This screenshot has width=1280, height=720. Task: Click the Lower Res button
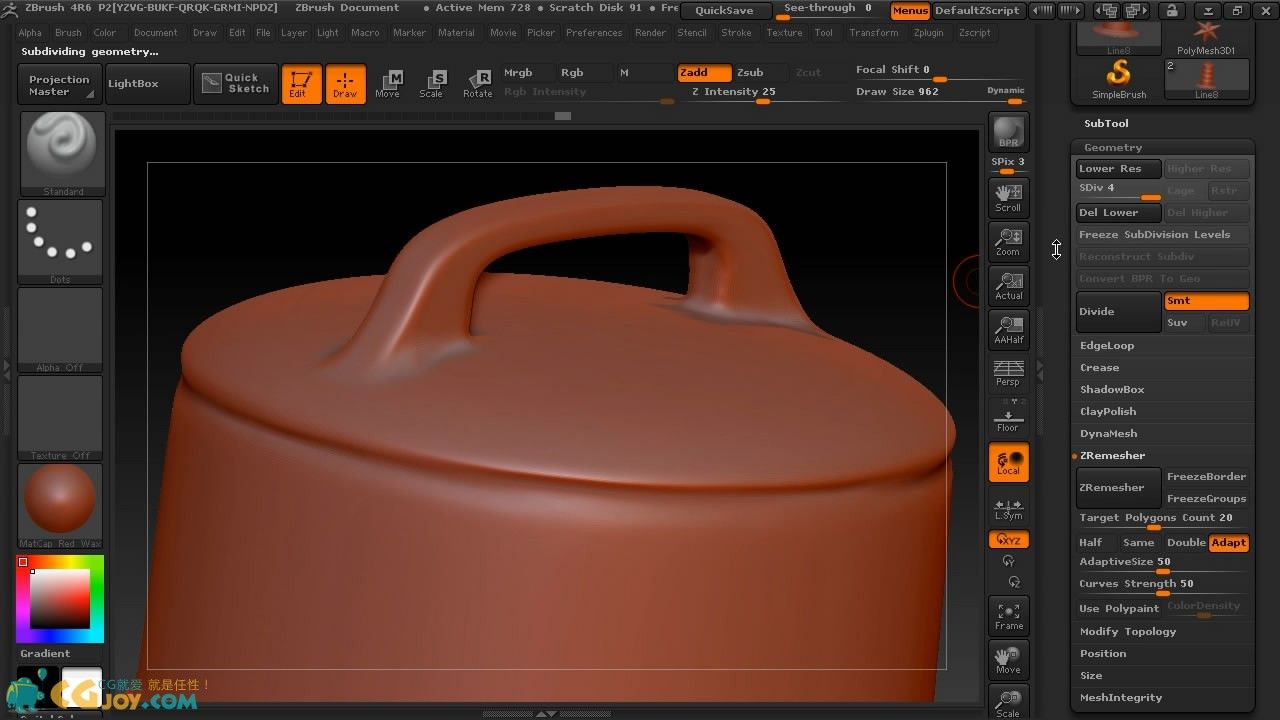pyautogui.click(x=1118, y=169)
